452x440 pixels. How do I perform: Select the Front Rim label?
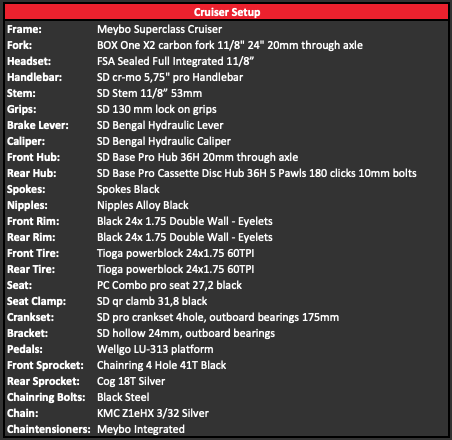pos(33,221)
